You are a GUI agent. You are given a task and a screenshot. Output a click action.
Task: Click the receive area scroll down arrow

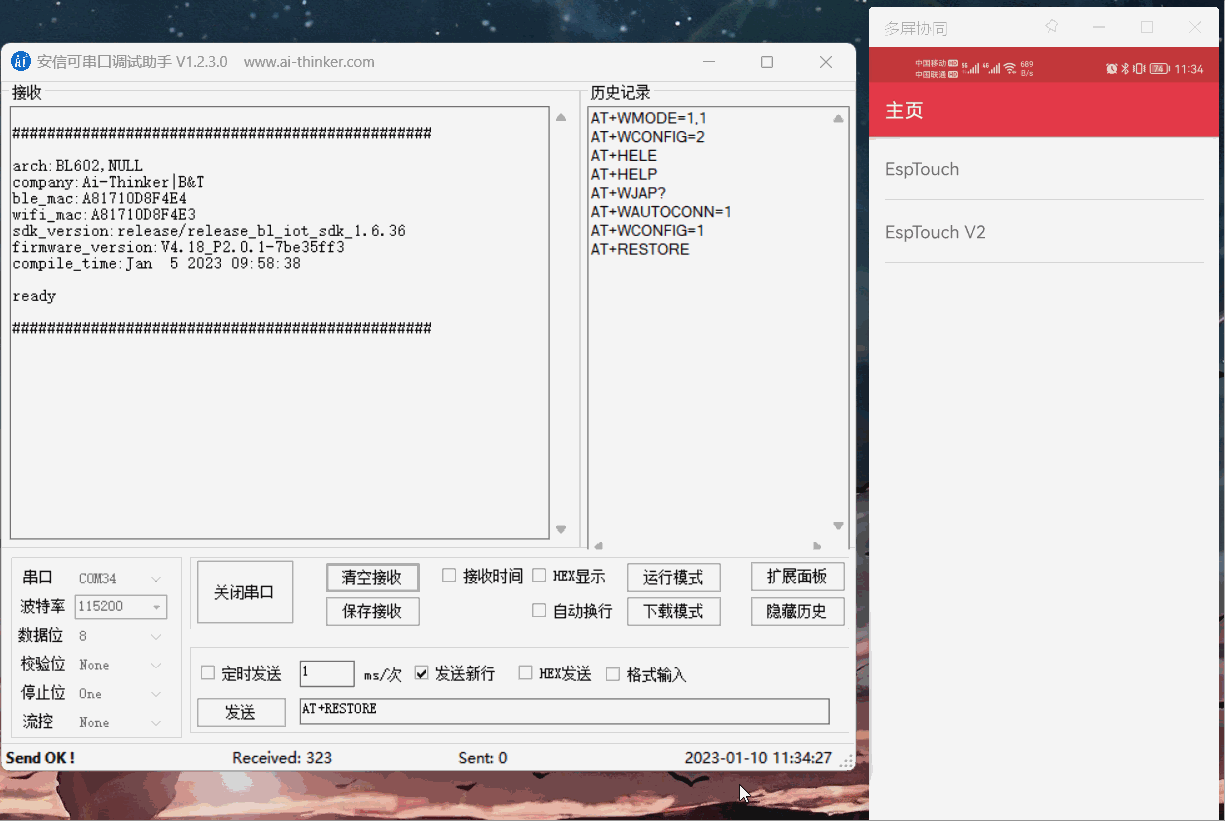pos(561,529)
